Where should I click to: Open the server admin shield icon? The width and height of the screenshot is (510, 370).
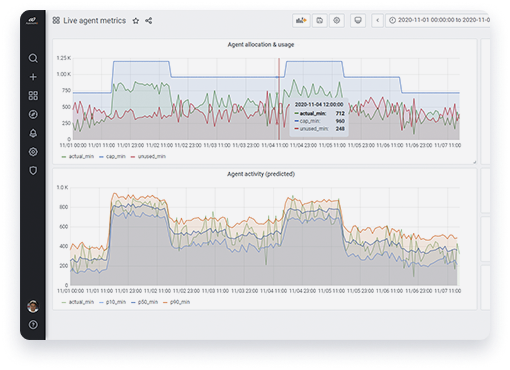pyautogui.click(x=33, y=171)
